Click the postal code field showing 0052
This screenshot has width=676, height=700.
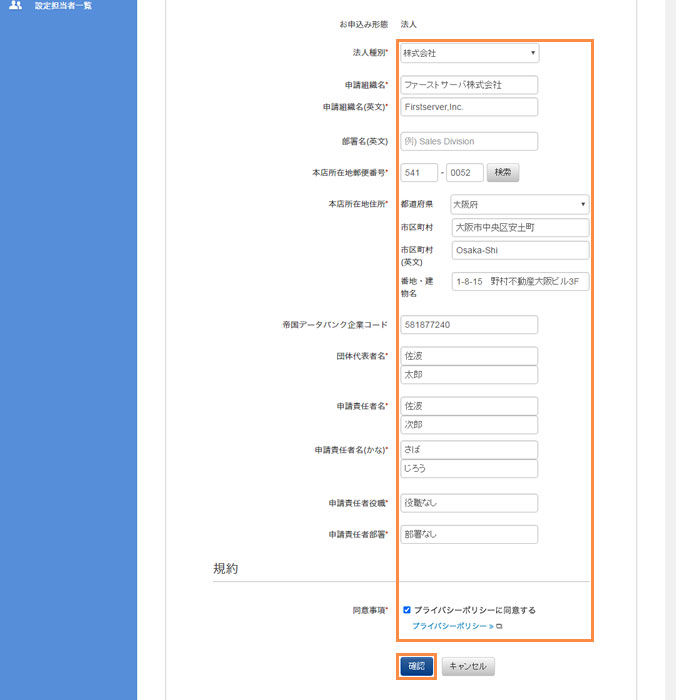tap(465, 173)
